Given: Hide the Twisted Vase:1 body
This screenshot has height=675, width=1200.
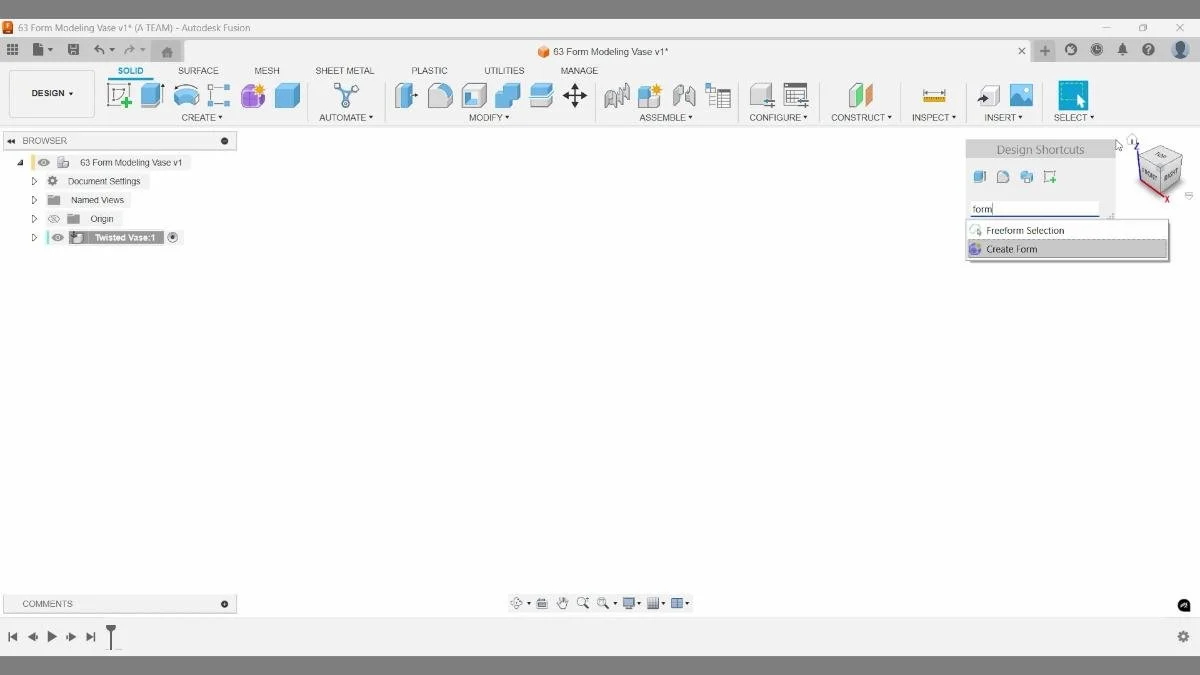Looking at the screenshot, I should 58,237.
